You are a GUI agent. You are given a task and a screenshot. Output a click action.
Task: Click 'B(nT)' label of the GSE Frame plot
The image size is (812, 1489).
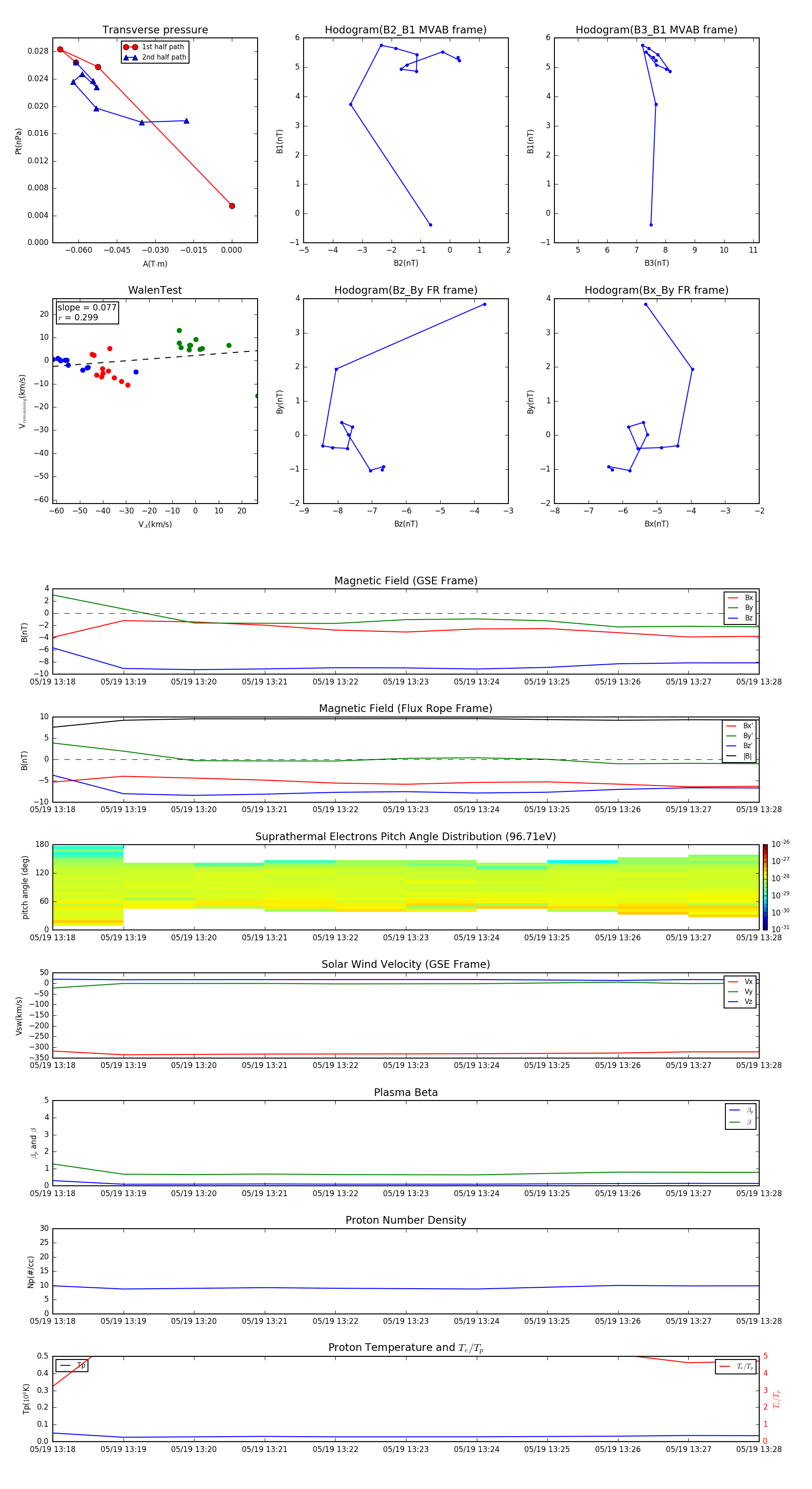point(24,632)
